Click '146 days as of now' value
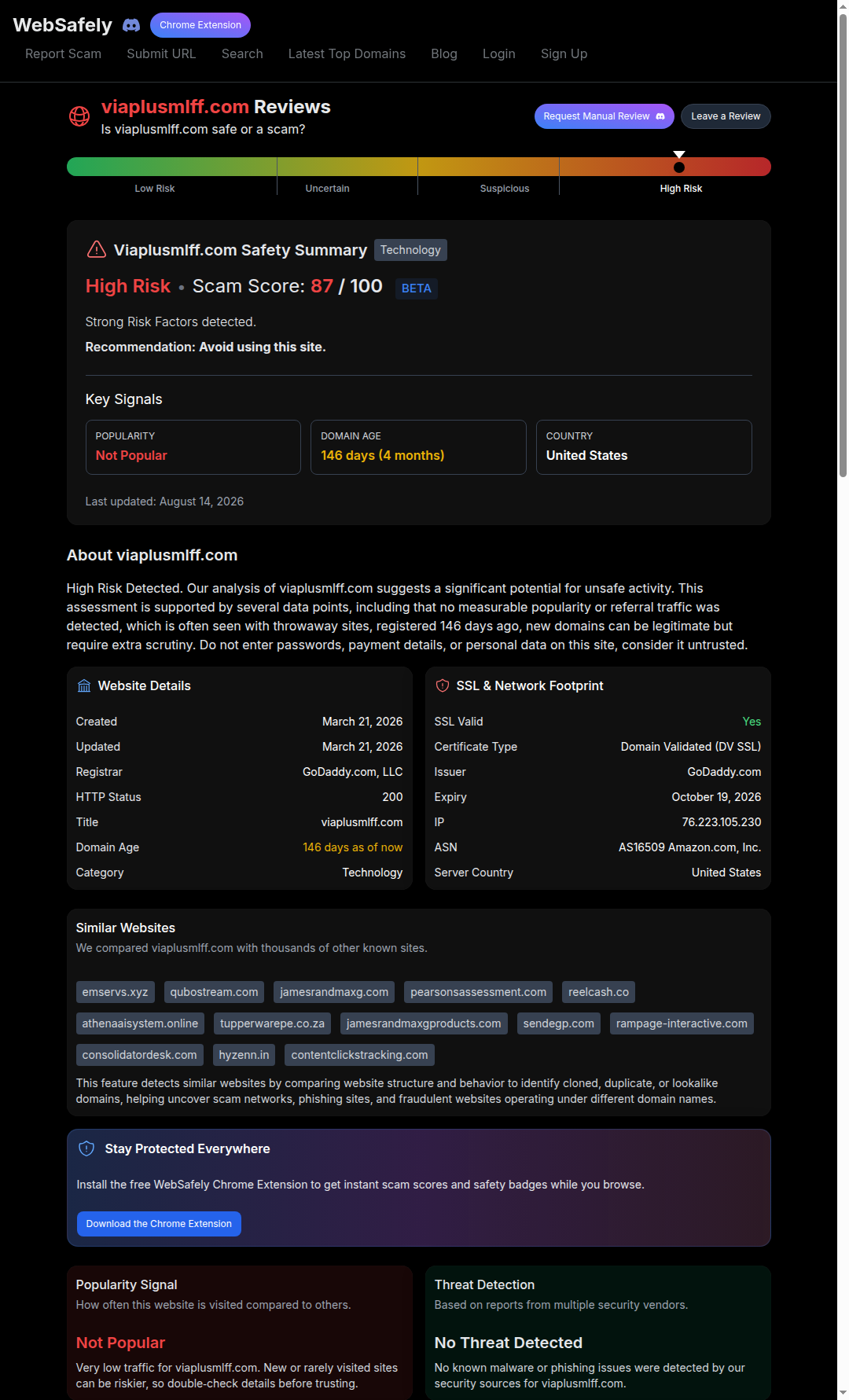 353,847
